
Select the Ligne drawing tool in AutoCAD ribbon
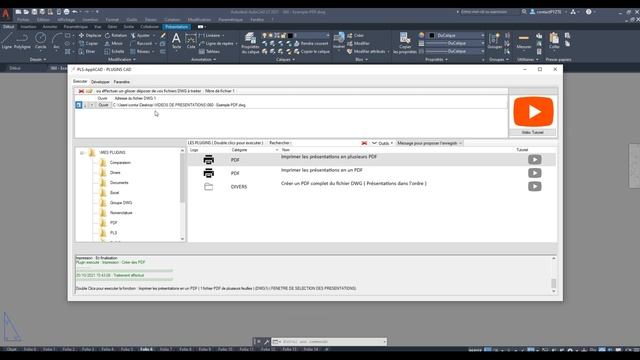coord(7,41)
